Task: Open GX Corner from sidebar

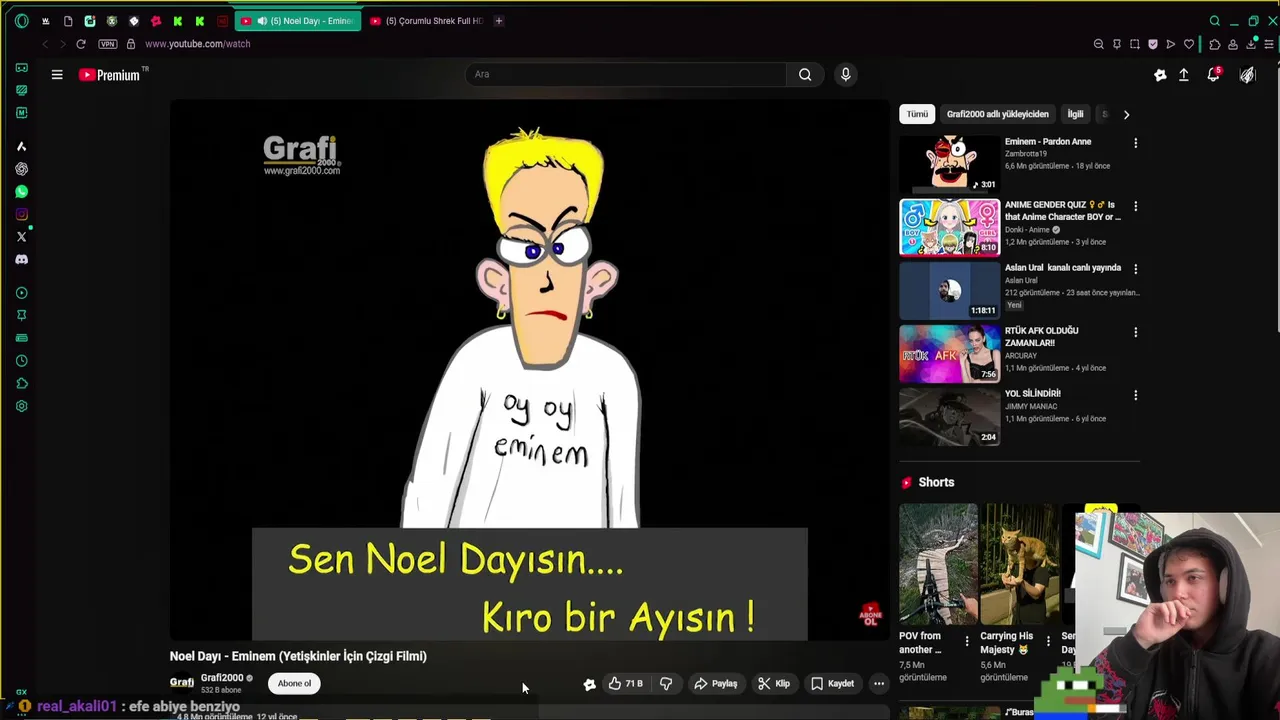Action: [x=22, y=68]
